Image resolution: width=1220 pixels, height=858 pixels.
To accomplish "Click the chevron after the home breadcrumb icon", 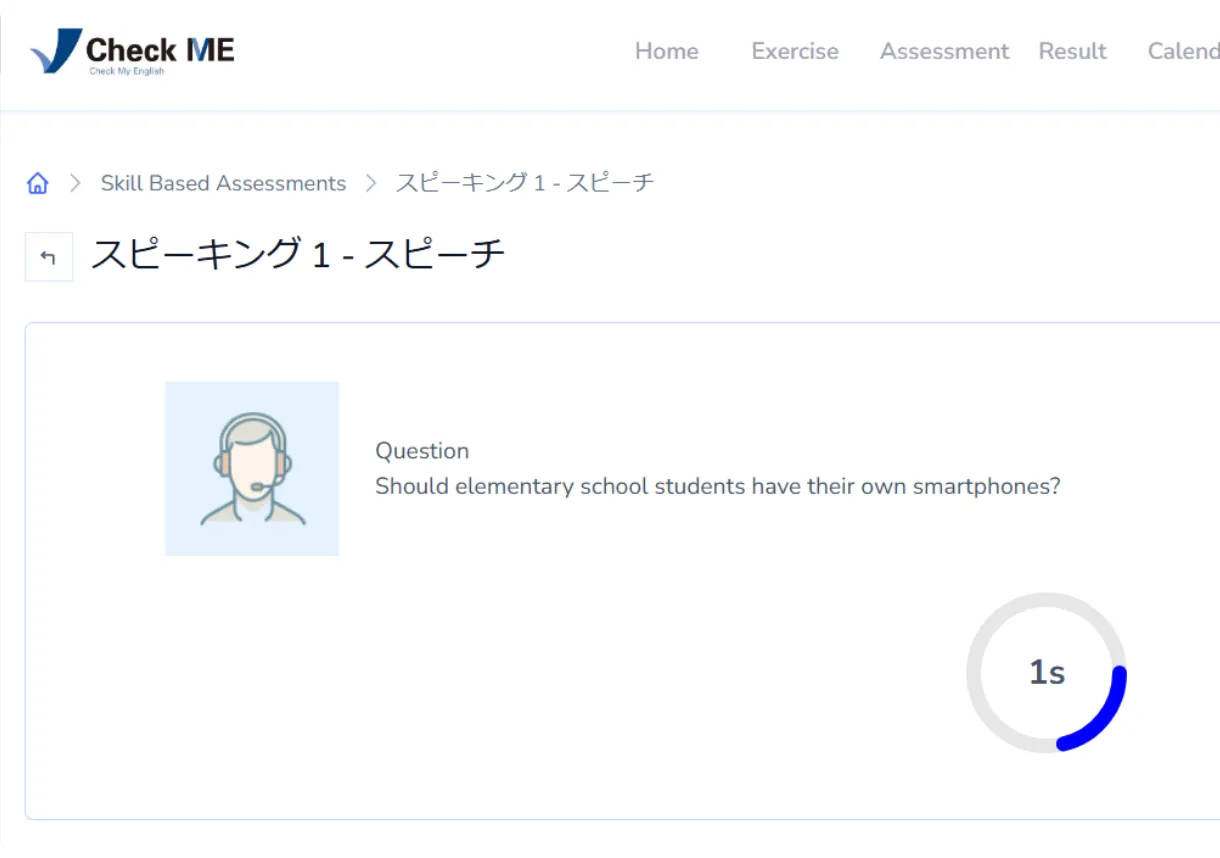I will pos(75,183).
